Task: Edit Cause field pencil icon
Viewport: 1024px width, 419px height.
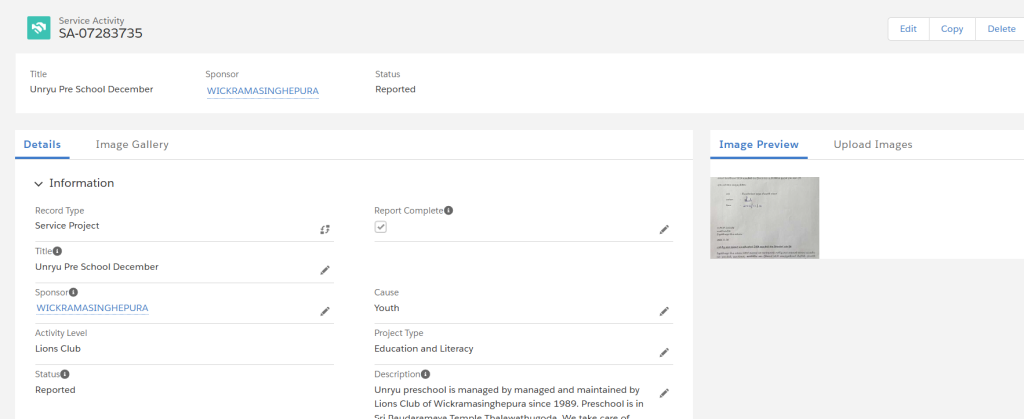Action: coord(664,311)
